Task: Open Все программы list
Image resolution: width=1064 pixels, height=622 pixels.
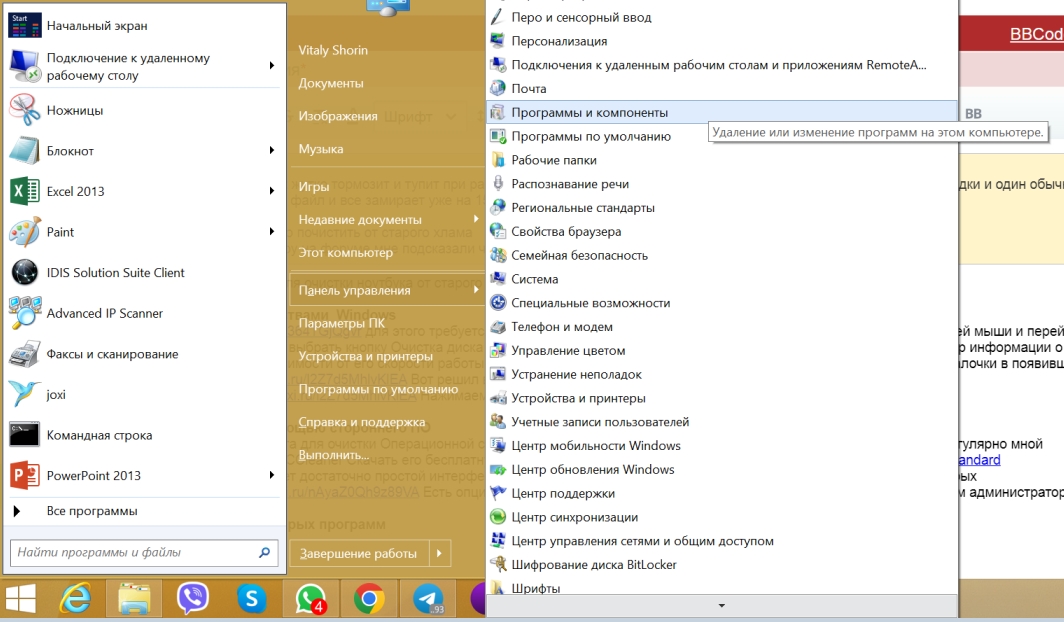Action: (x=92, y=511)
